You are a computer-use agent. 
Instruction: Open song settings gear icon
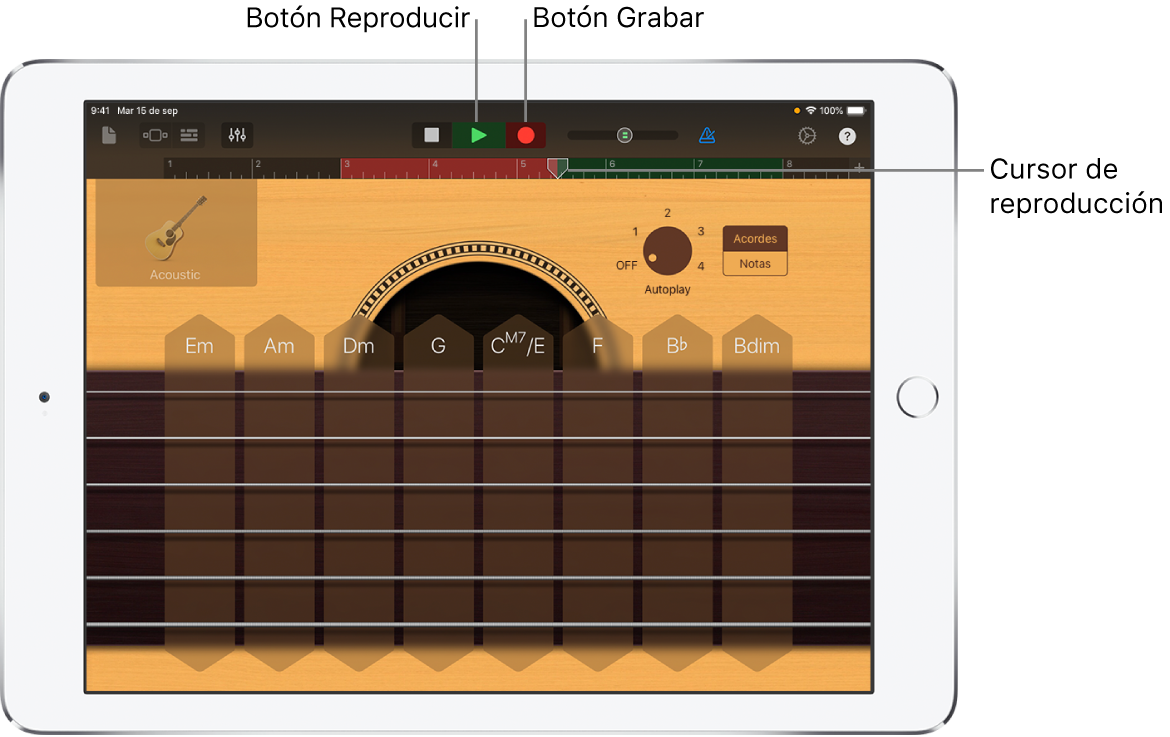pyautogui.click(x=807, y=136)
